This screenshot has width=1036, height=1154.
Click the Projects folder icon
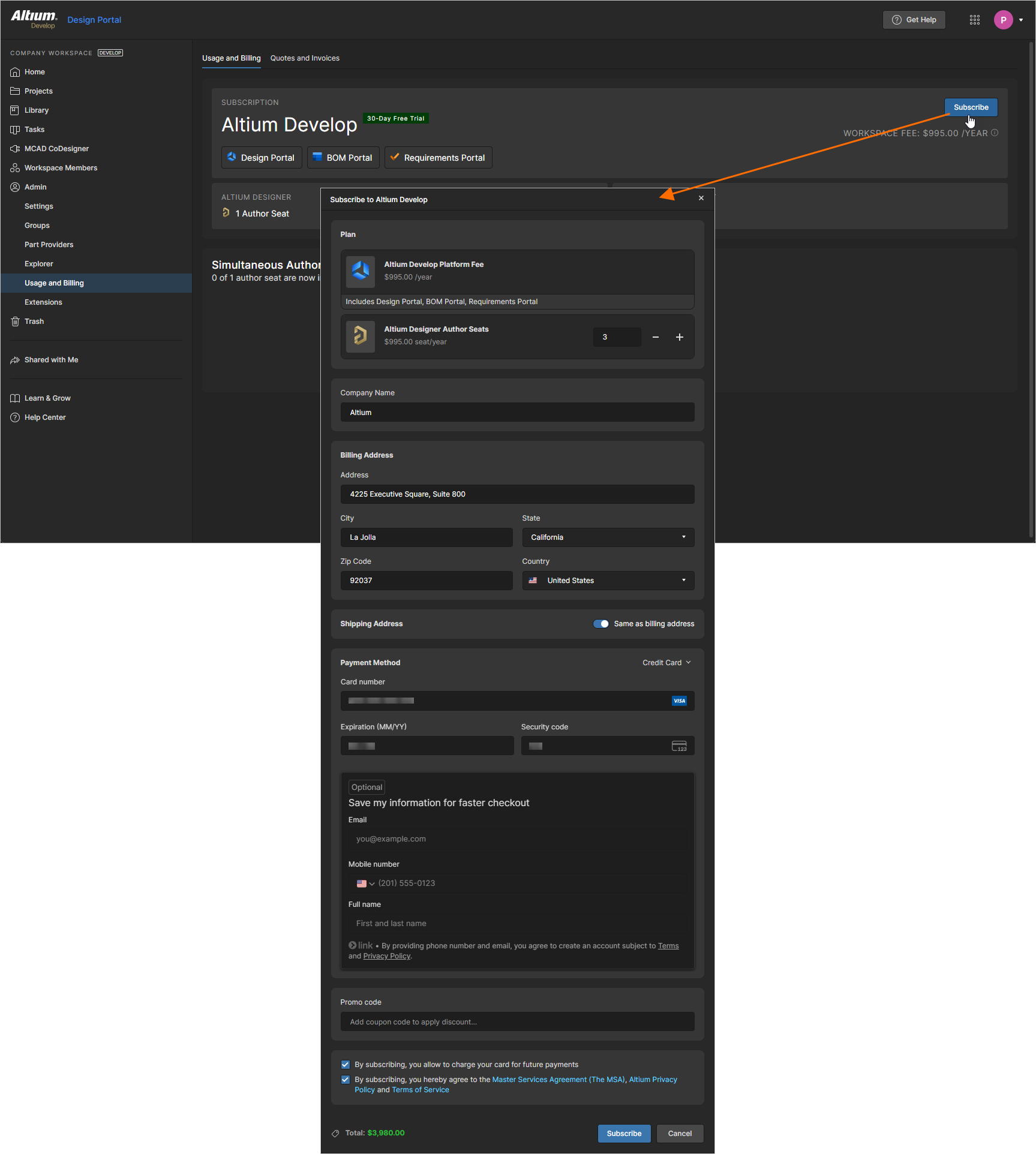click(x=15, y=91)
